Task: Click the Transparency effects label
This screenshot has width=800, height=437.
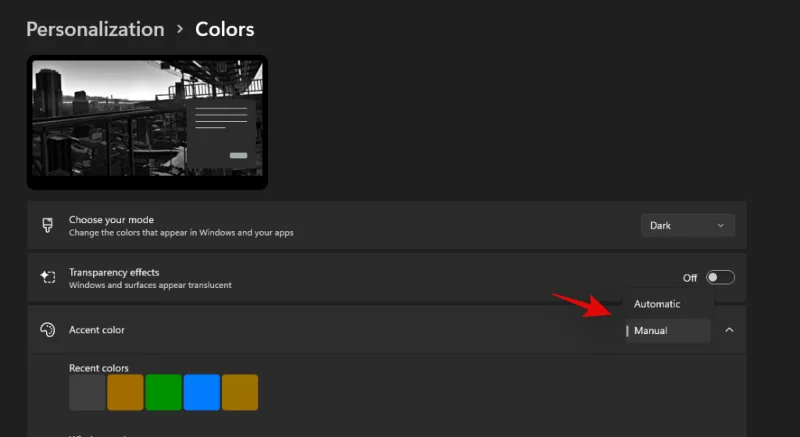Action: (114, 272)
